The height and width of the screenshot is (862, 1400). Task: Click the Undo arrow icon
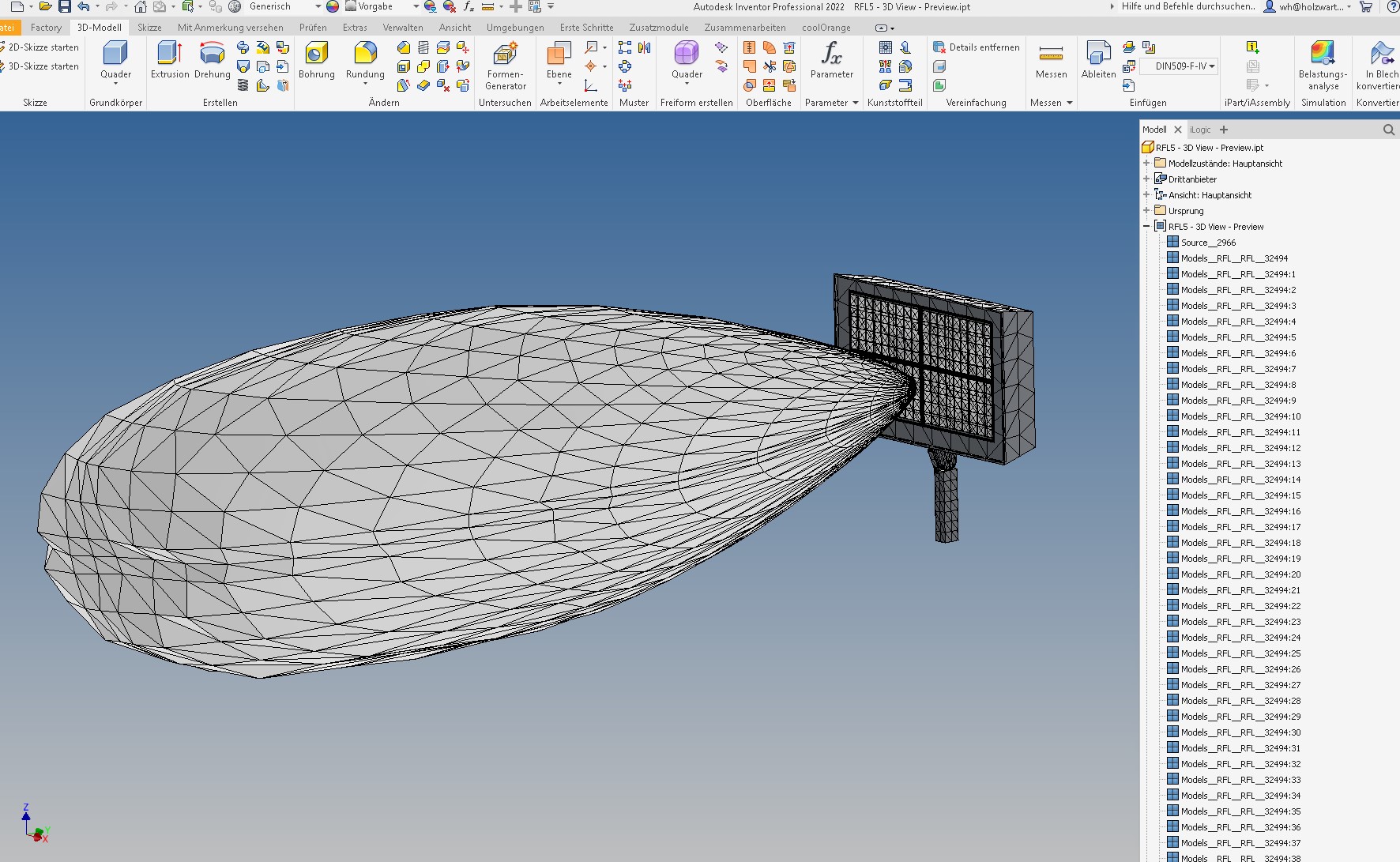pyautogui.click(x=83, y=6)
